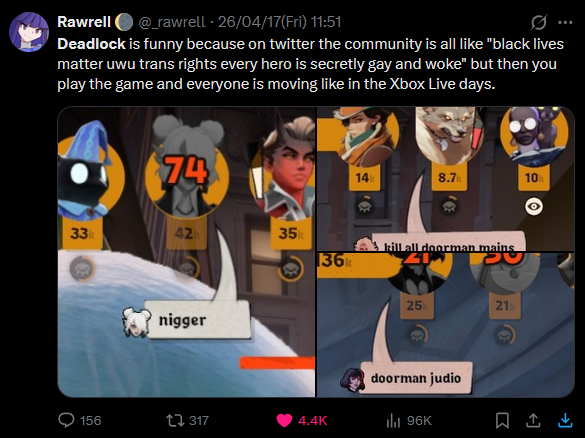Click the Rawrell display name
This screenshot has width=585, height=438.
pyautogui.click(x=84, y=22)
